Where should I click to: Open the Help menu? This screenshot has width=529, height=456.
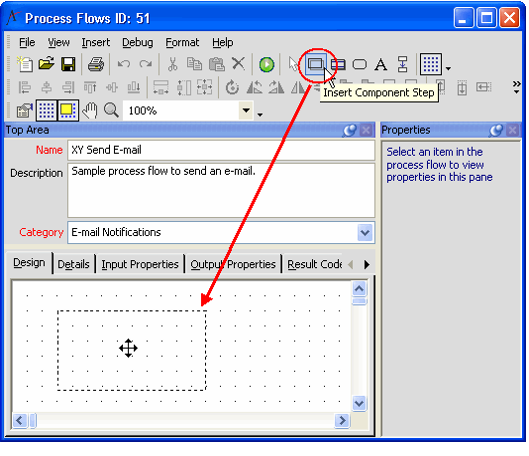click(x=223, y=42)
